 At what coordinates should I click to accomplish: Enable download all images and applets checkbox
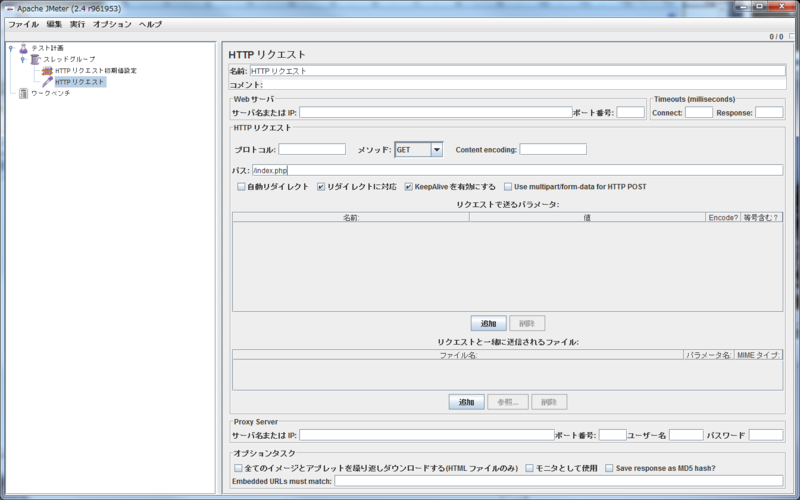pos(238,468)
